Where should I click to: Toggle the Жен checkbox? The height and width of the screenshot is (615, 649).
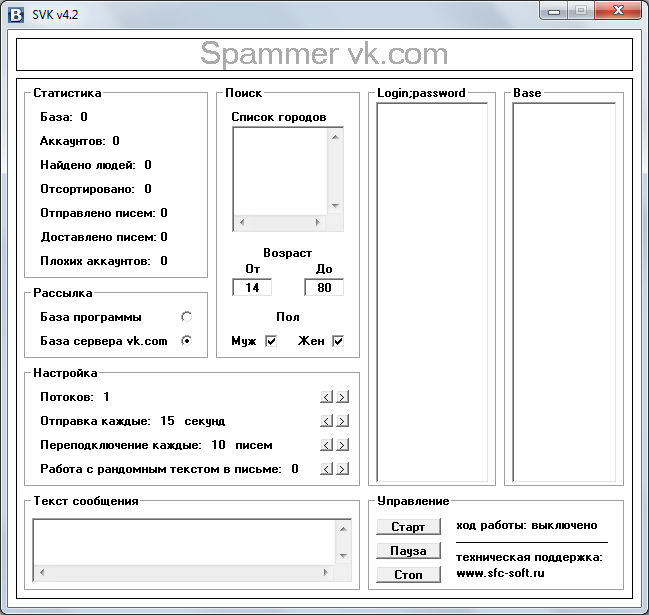click(x=338, y=342)
